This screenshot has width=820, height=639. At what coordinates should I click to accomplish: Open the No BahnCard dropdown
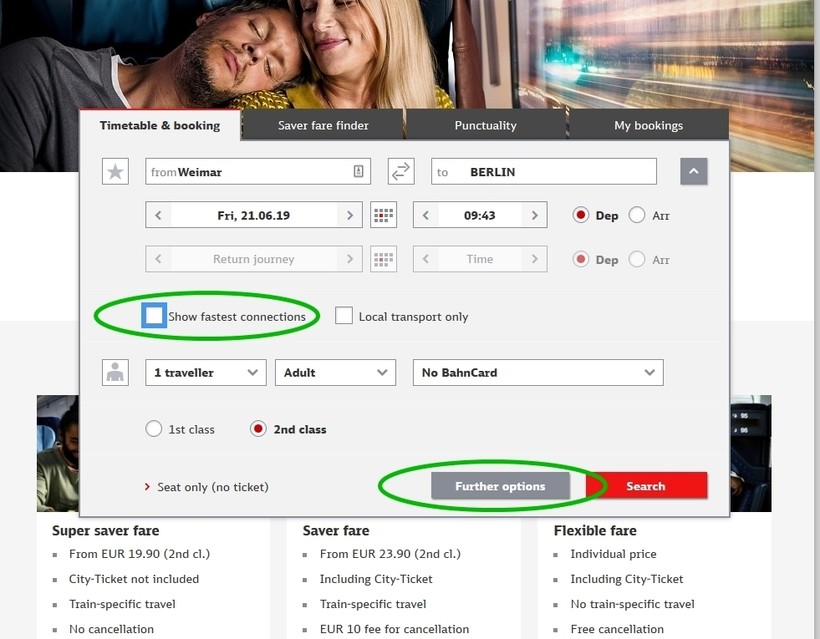(x=537, y=372)
